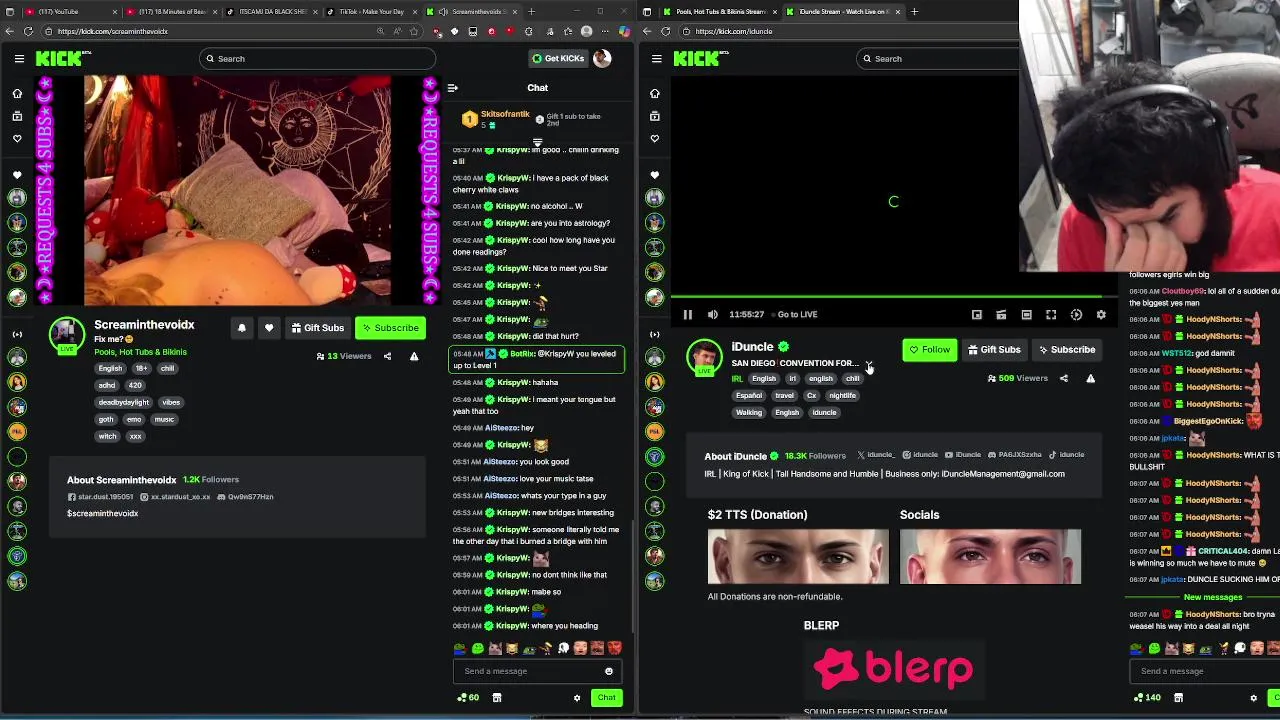Screen dimensions: 1280x720
Task: Jump to New messages in right chat
Action: [x=1212, y=597]
